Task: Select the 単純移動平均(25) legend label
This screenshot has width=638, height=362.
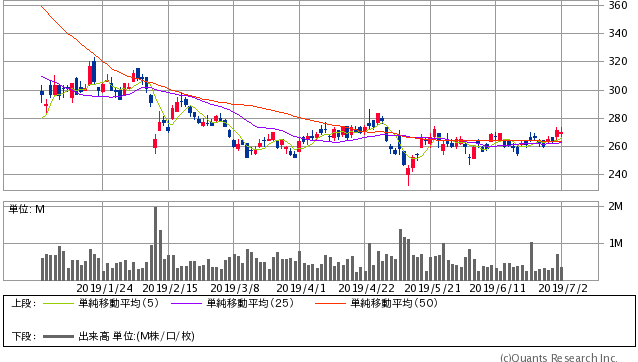Action: (250, 303)
